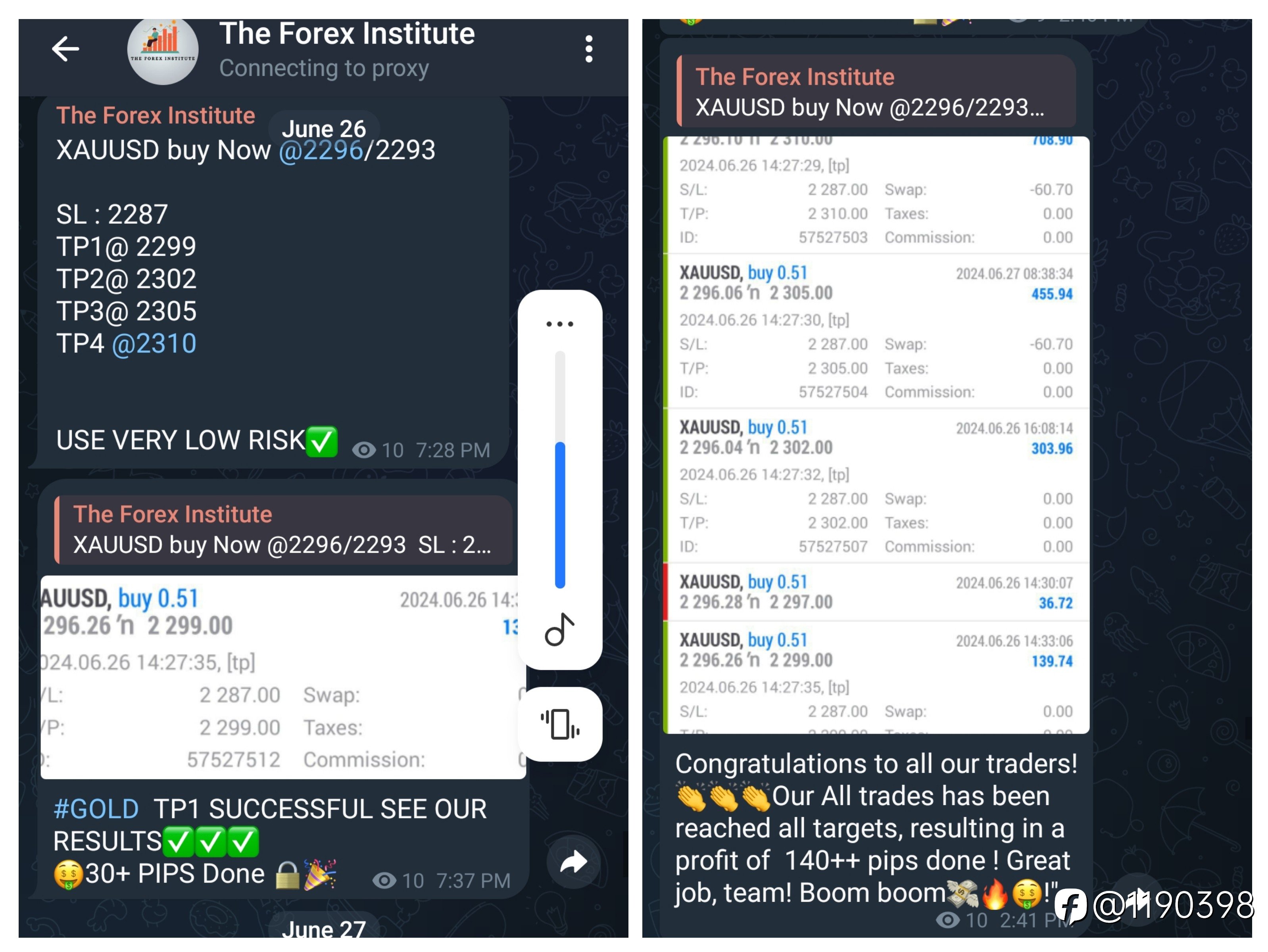Tap the views eye icon at 7:37 PM

tap(384, 880)
